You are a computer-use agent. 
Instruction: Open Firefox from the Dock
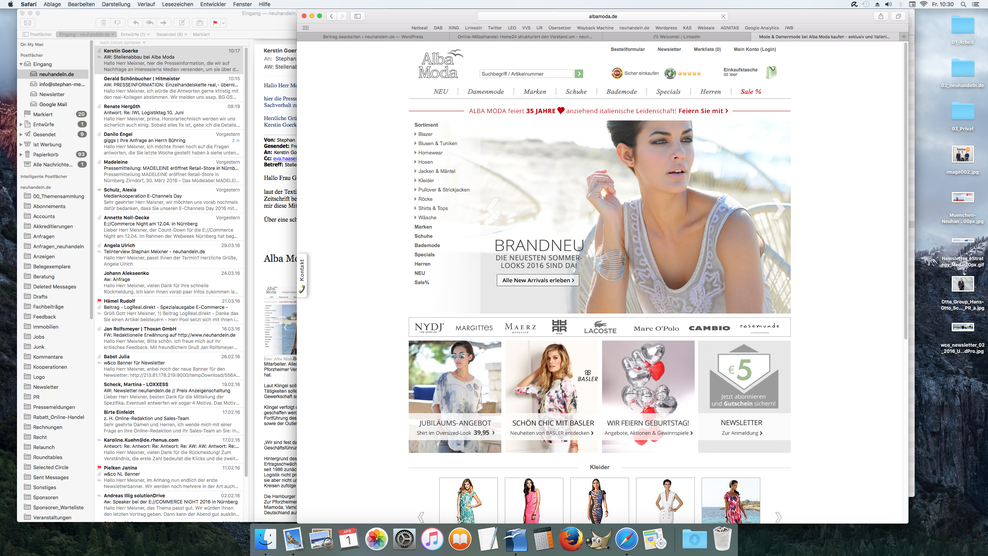point(570,540)
